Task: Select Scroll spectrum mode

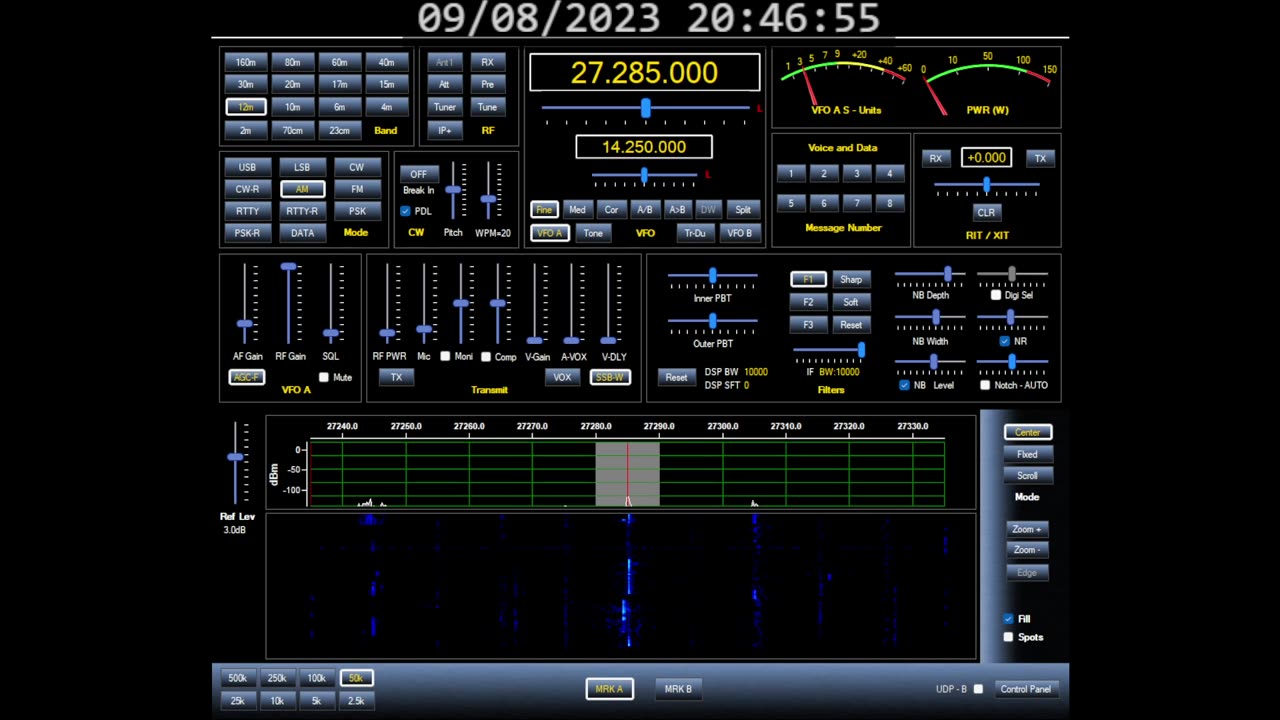Action: coord(1027,476)
